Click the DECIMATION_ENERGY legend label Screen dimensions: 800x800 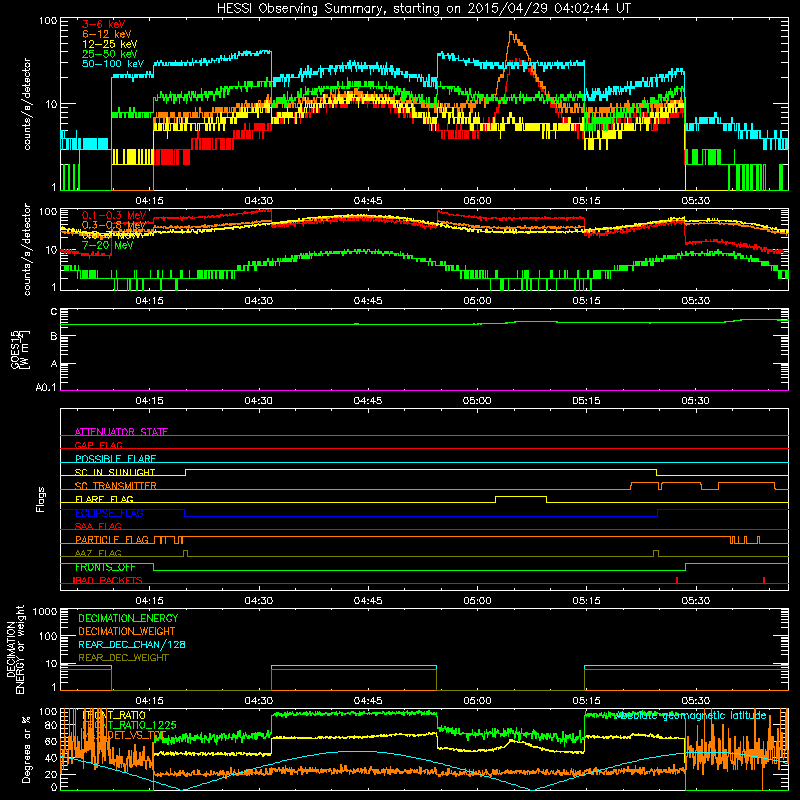click(128, 618)
